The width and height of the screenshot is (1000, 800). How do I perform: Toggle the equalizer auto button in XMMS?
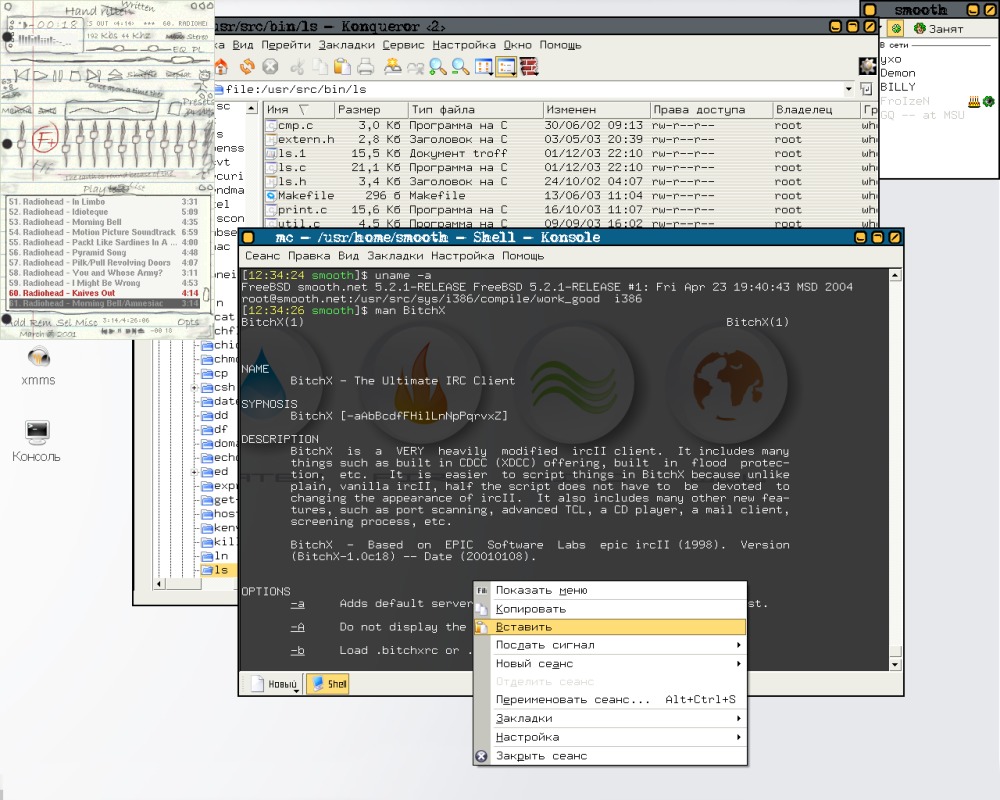coord(47,110)
